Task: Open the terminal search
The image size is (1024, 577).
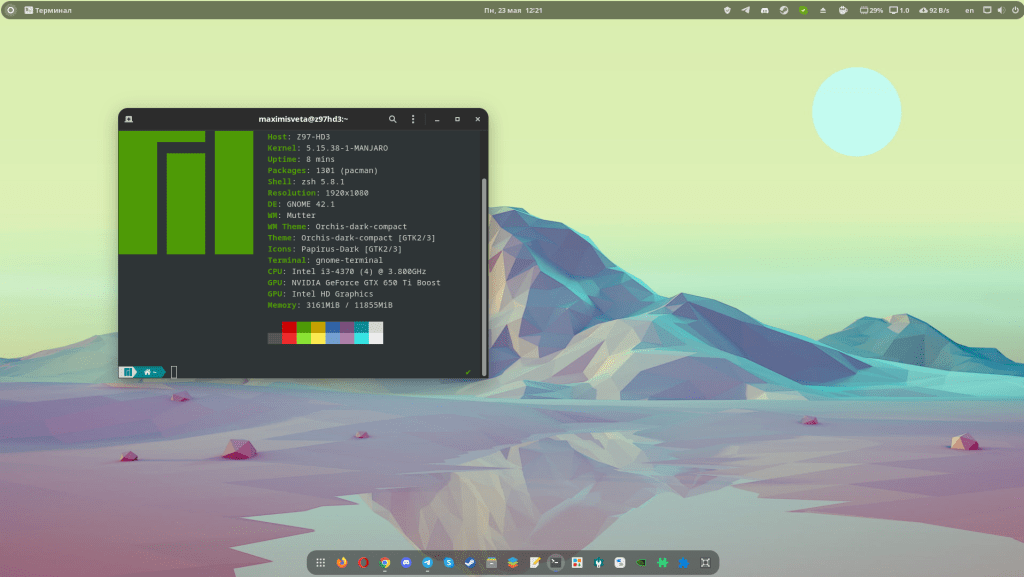Action: pyautogui.click(x=393, y=119)
